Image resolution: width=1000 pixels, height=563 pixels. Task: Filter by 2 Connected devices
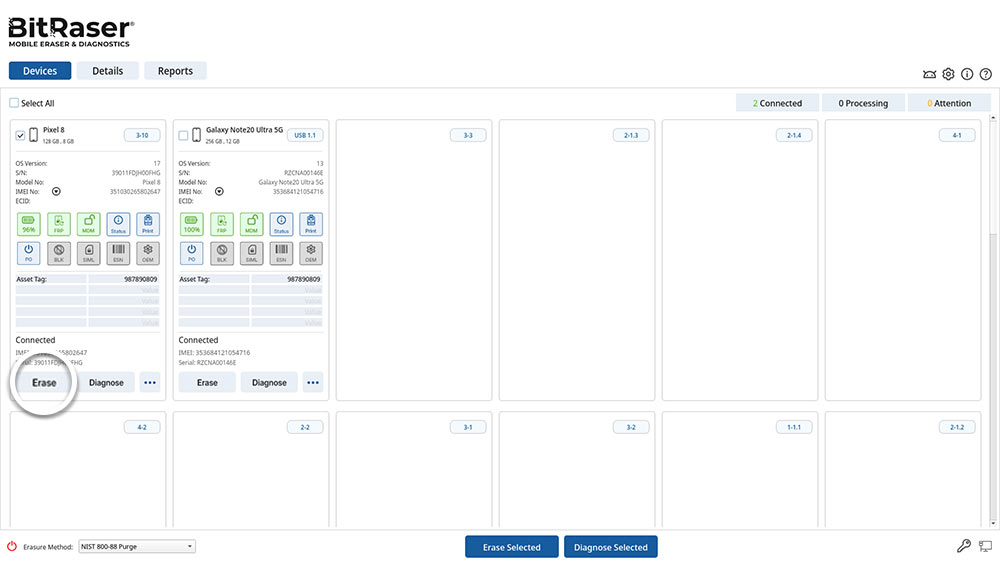point(777,103)
